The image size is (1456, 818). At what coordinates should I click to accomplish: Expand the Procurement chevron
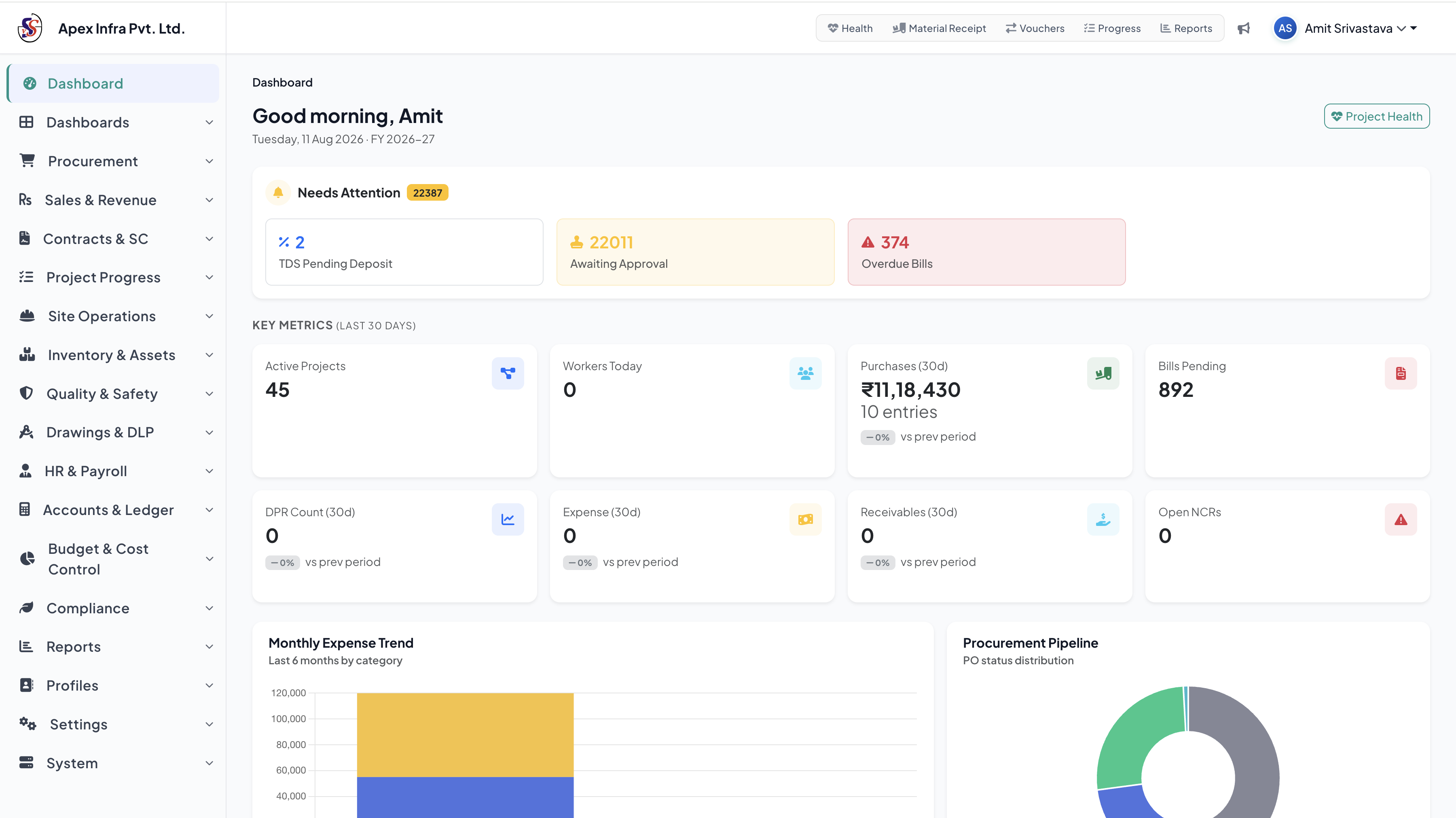209,161
